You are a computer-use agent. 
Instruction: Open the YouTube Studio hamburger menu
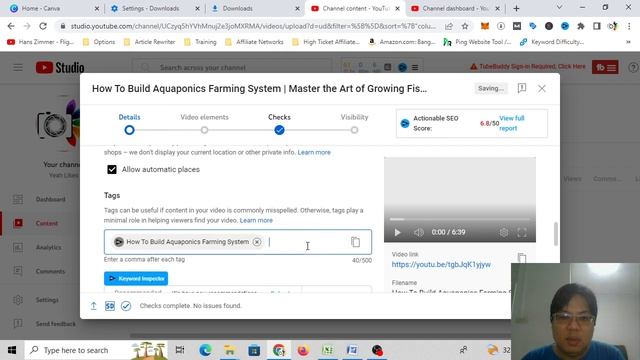[18, 67]
